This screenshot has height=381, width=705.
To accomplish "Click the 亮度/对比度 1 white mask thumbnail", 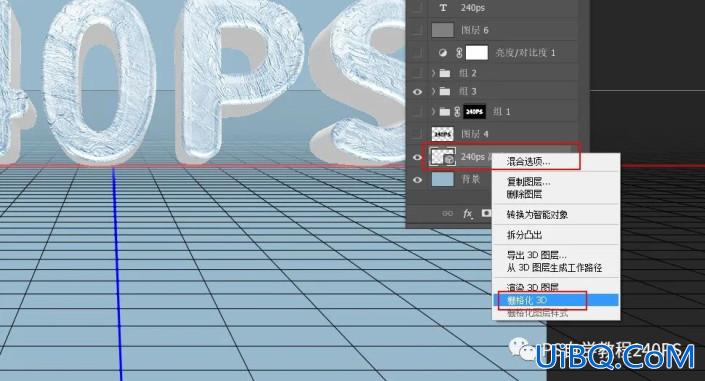I will pyautogui.click(x=477, y=53).
